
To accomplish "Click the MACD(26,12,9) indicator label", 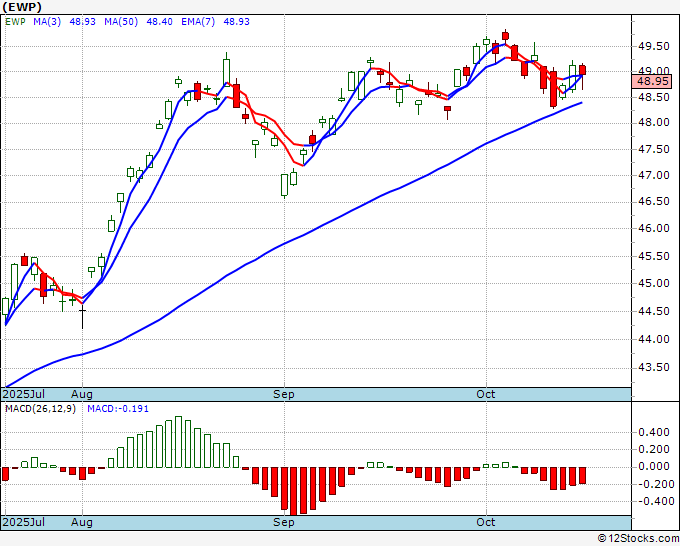I will click(40, 409).
